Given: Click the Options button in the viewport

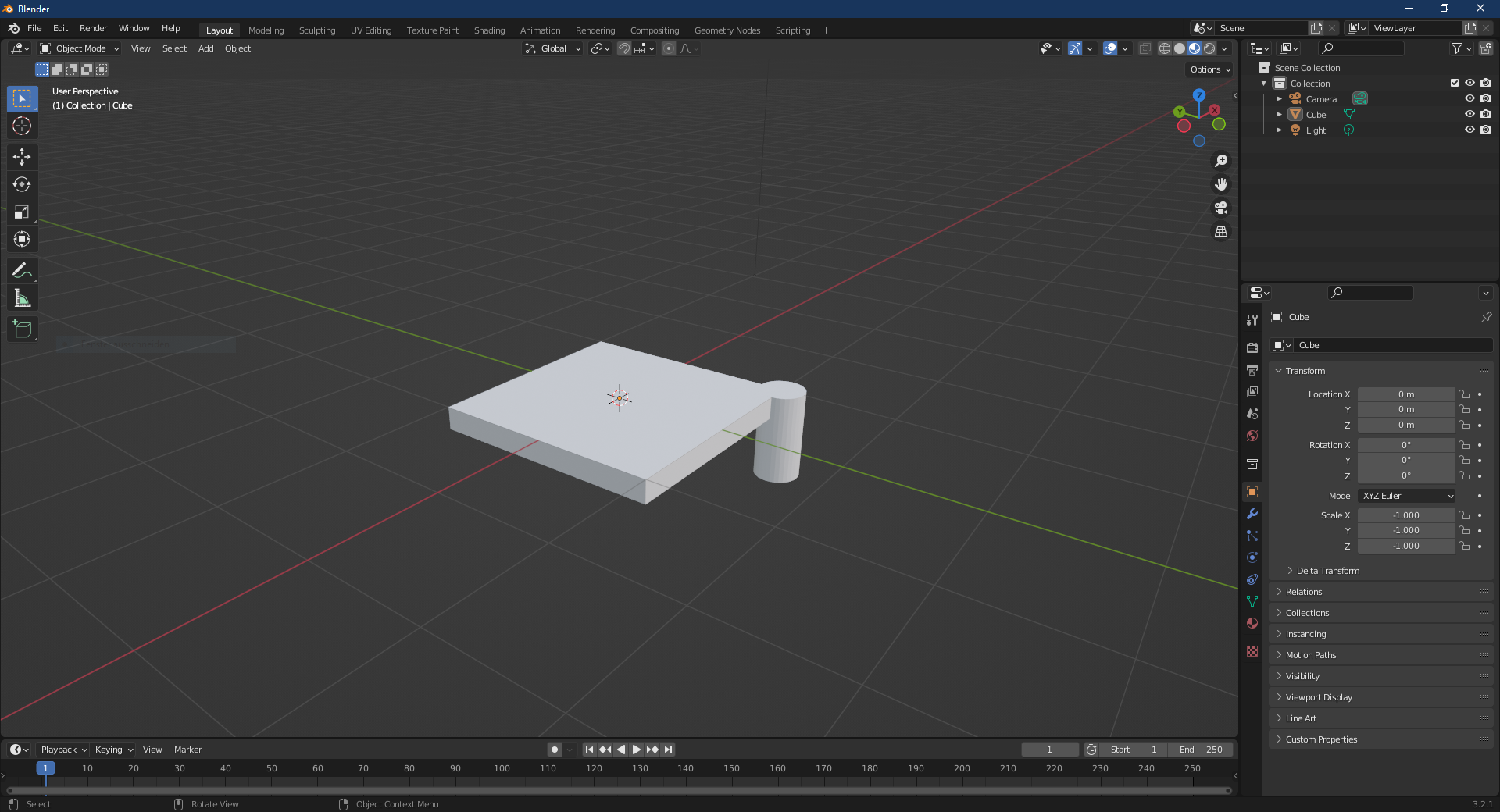Looking at the screenshot, I should (x=1208, y=69).
